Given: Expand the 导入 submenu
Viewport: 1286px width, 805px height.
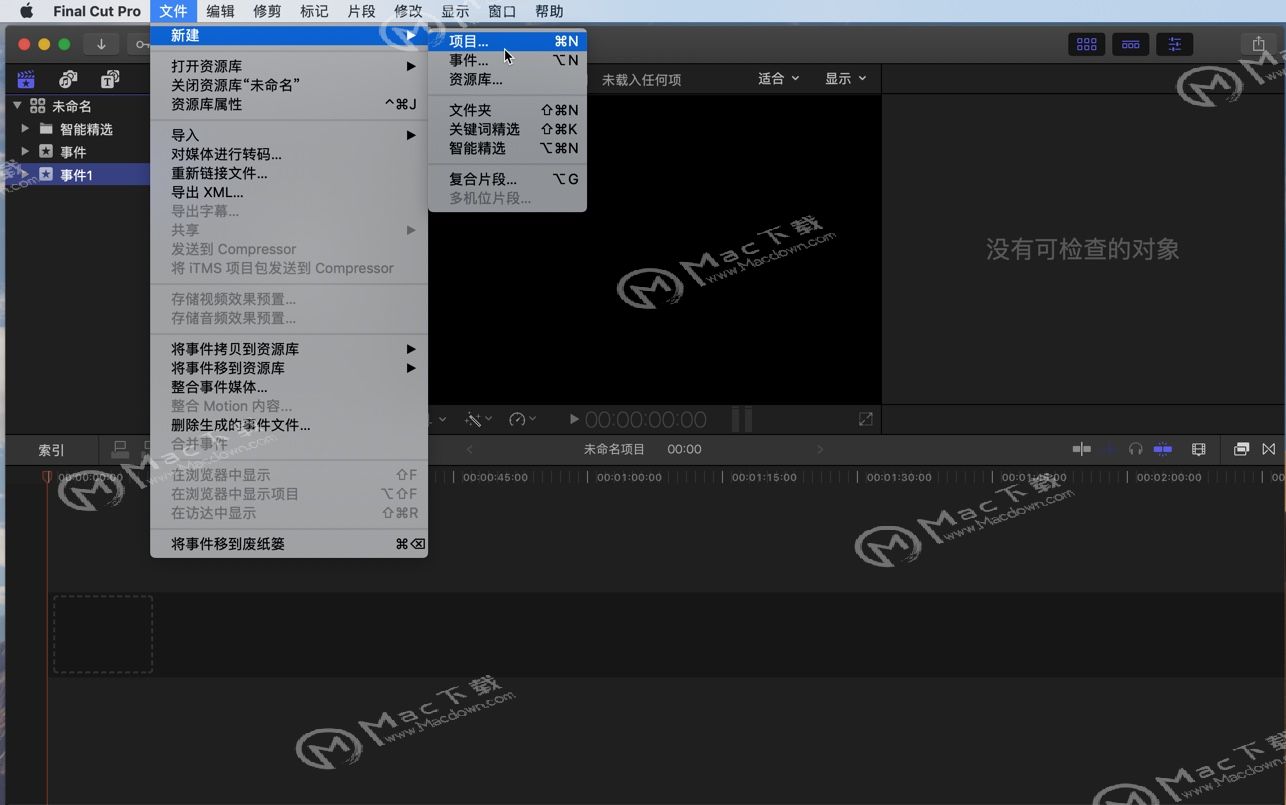Looking at the screenshot, I should point(289,135).
